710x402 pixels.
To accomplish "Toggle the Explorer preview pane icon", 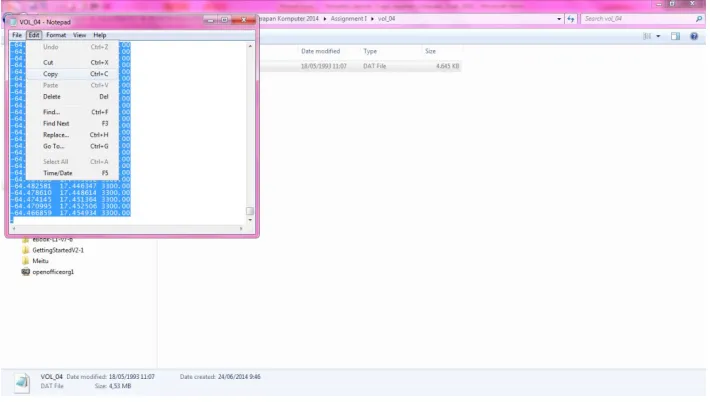I will coord(675,36).
